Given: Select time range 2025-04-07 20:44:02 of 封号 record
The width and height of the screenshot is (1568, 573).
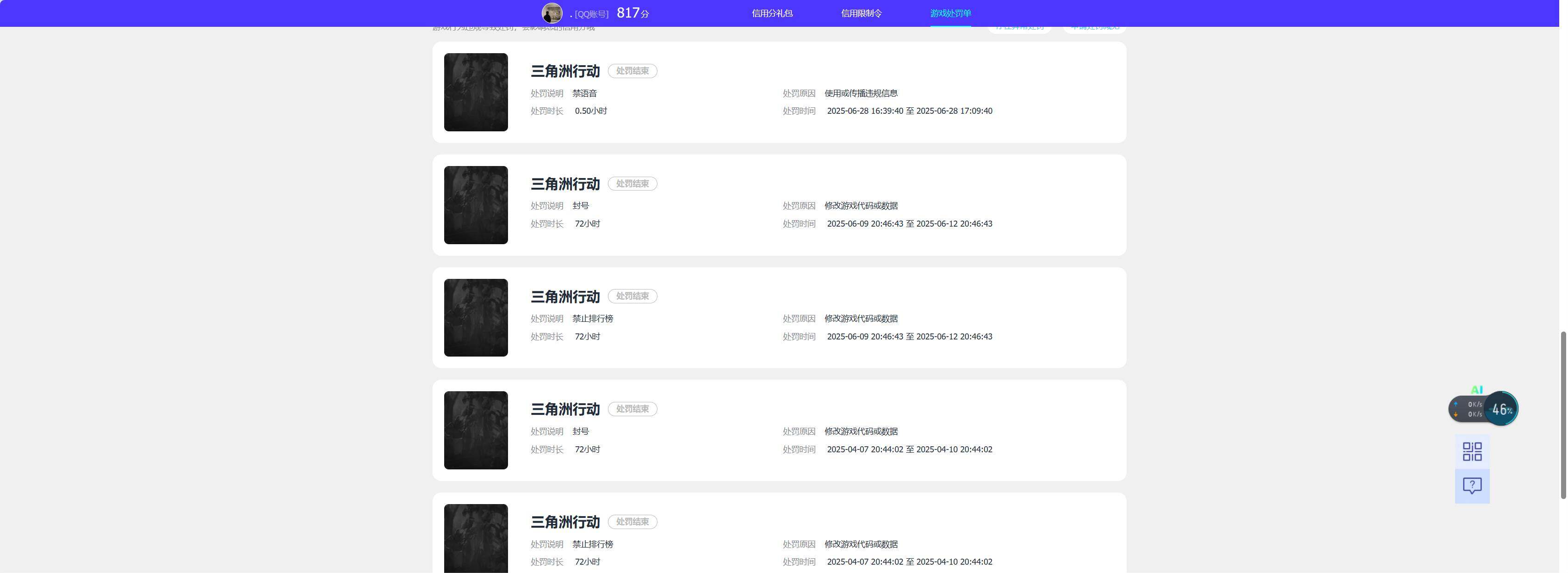Looking at the screenshot, I should [910, 450].
